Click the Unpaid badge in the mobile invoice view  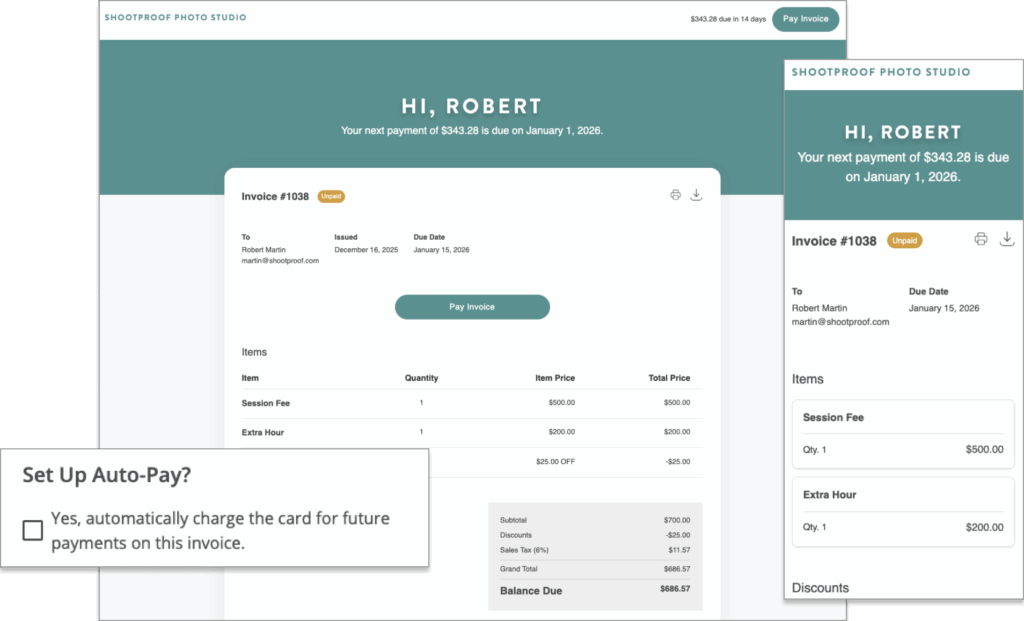coord(904,240)
